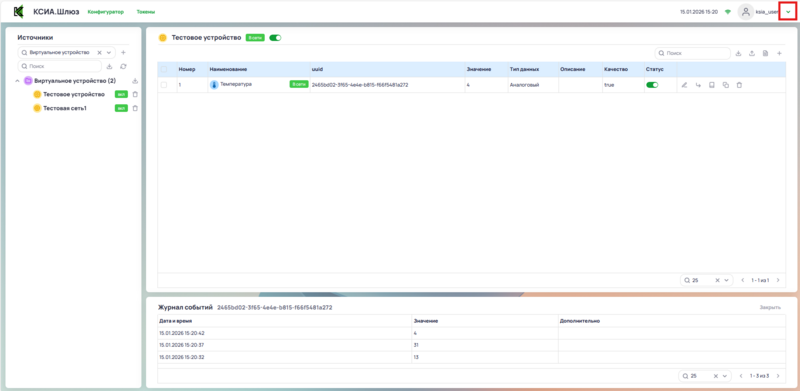
Task: Add a new tag with plus icon above table
Action: (779, 53)
